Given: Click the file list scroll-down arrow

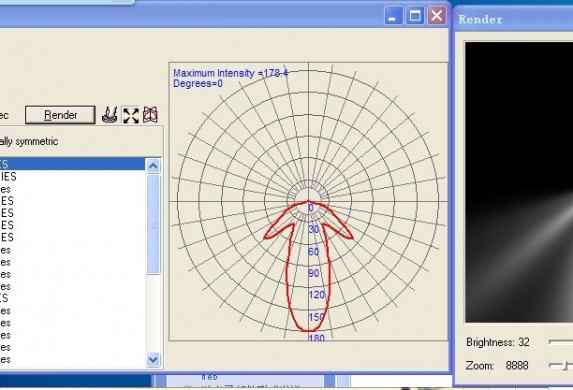Looking at the screenshot, I should pyautogui.click(x=153, y=360).
